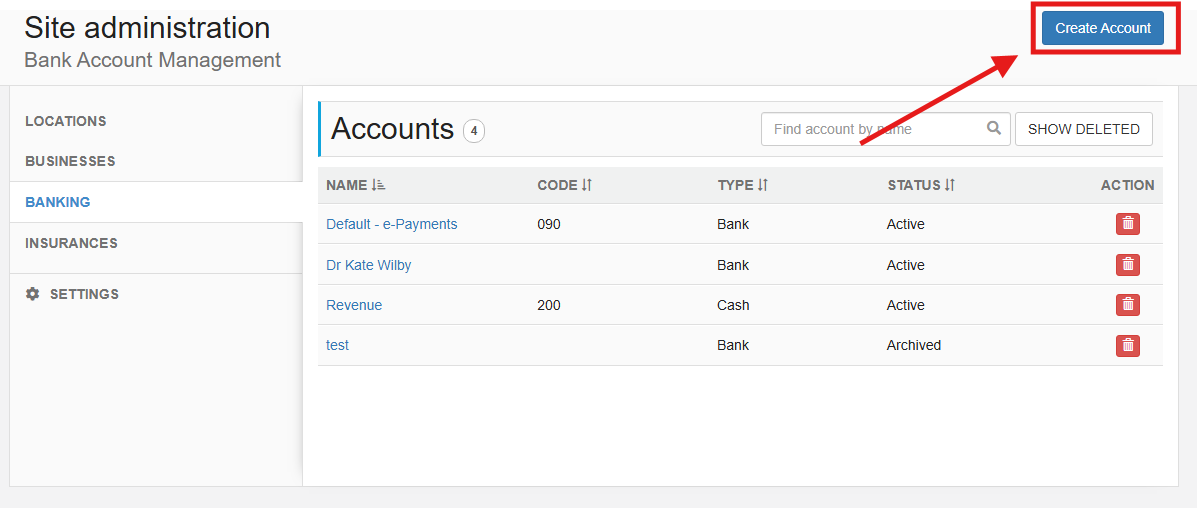This screenshot has width=1197, height=508.
Task: Delete the Default - e-Payments account
Action: (x=1128, y=224)
